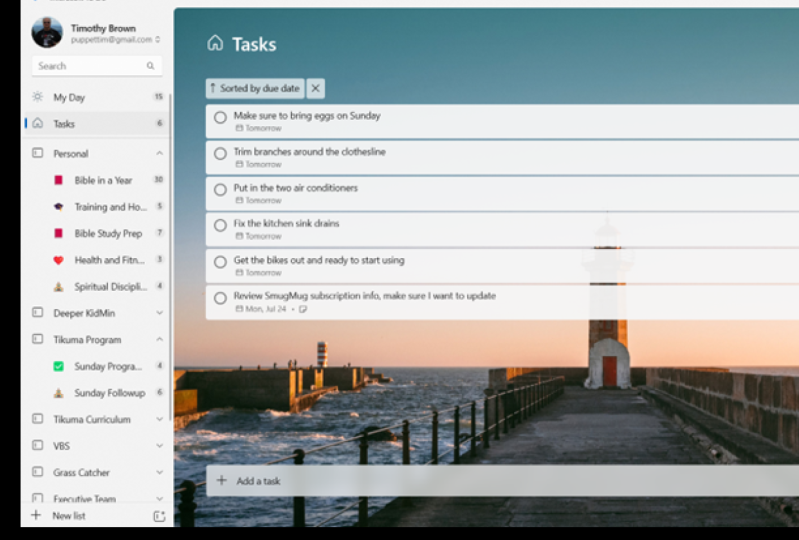Open the account switcher arrows beside the email
Image resolution: width=799 pixels, height=540 pixels.
coord(158,40)
